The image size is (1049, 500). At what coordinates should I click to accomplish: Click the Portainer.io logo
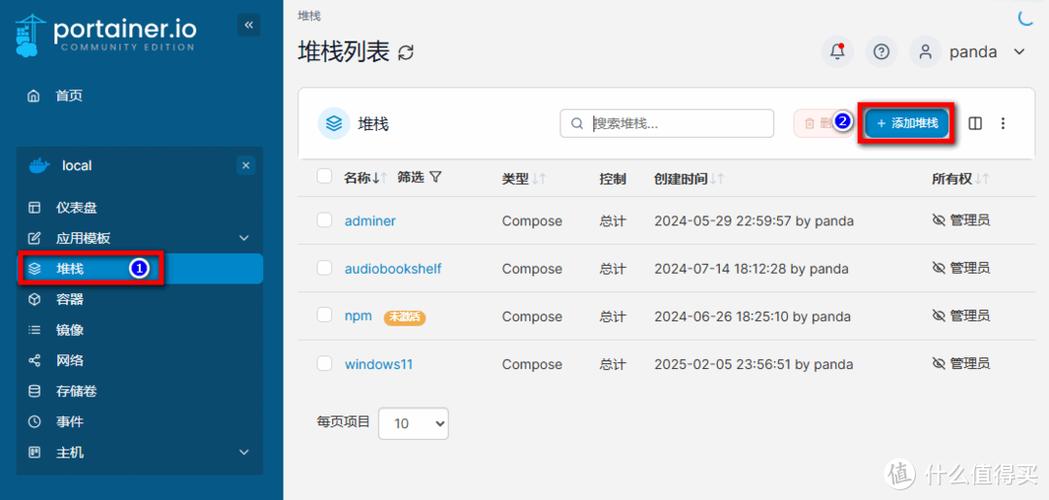tap(106, 35)
